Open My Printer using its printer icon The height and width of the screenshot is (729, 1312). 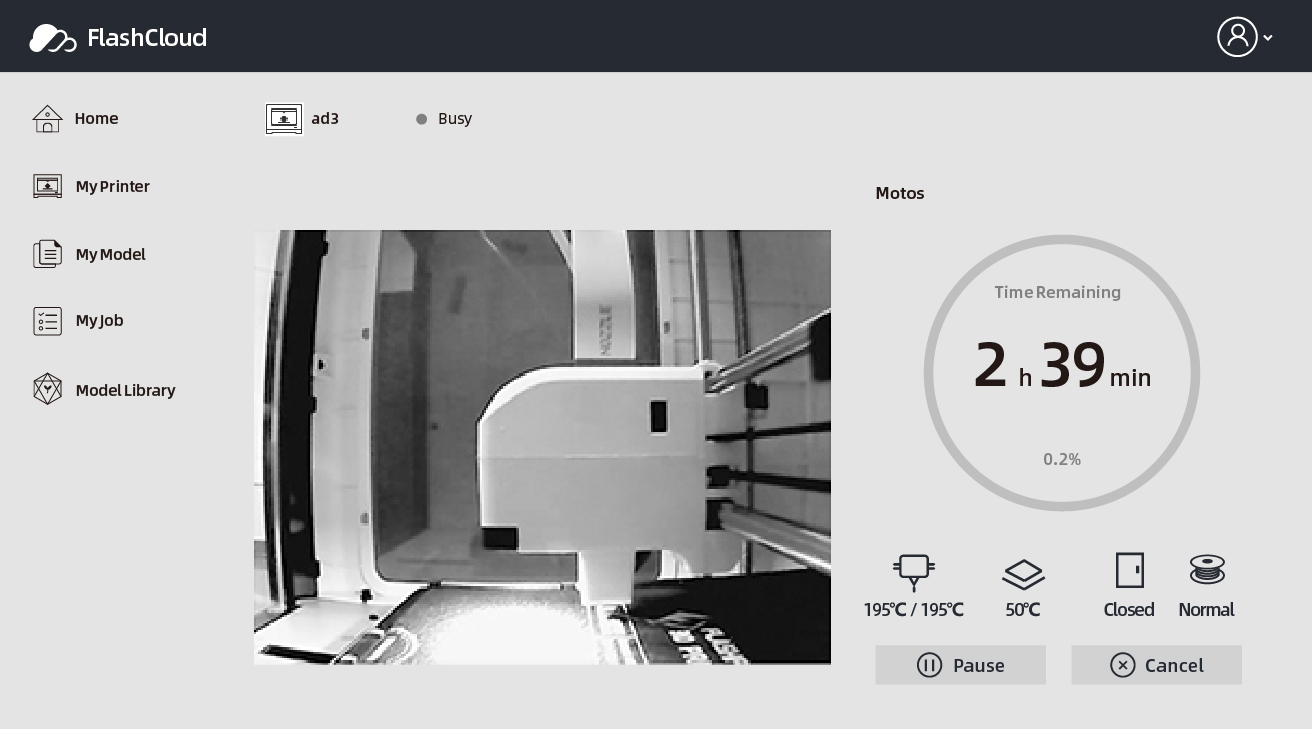pyautogui.click(x=47, y=186)
